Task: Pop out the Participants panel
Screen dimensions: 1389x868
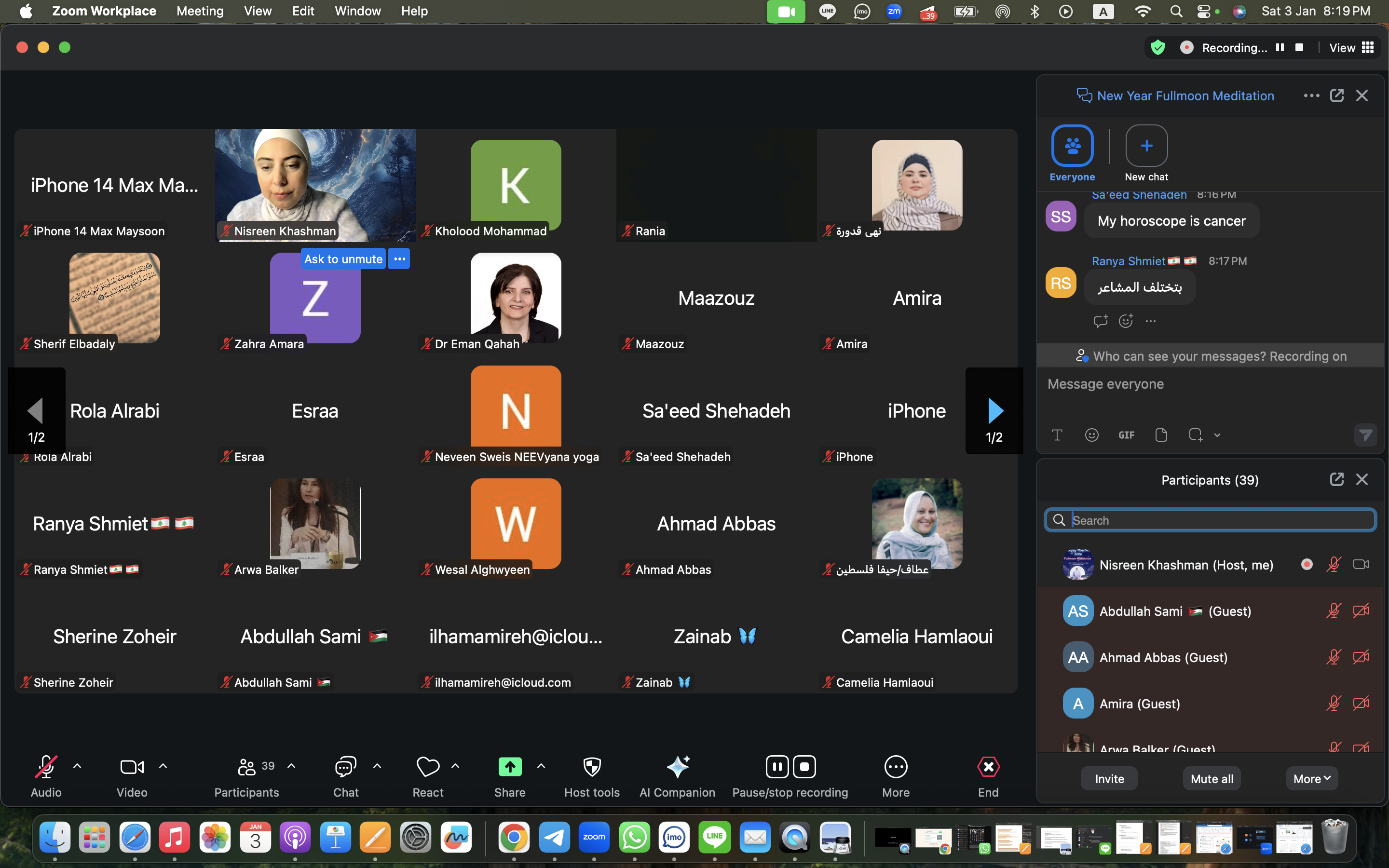Action: click(x=1336, y=479)
